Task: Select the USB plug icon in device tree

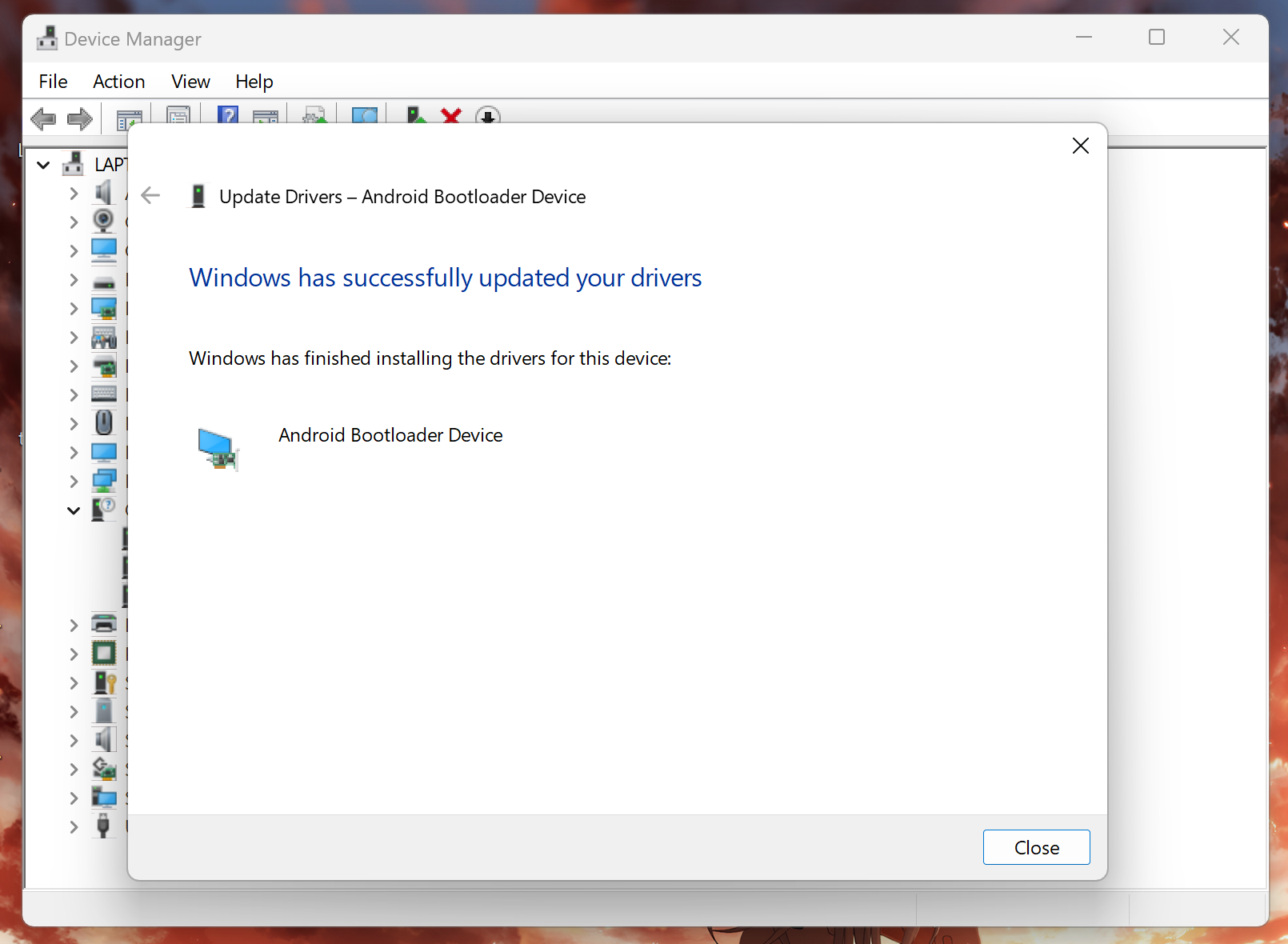Action: [x=103, y=825]
